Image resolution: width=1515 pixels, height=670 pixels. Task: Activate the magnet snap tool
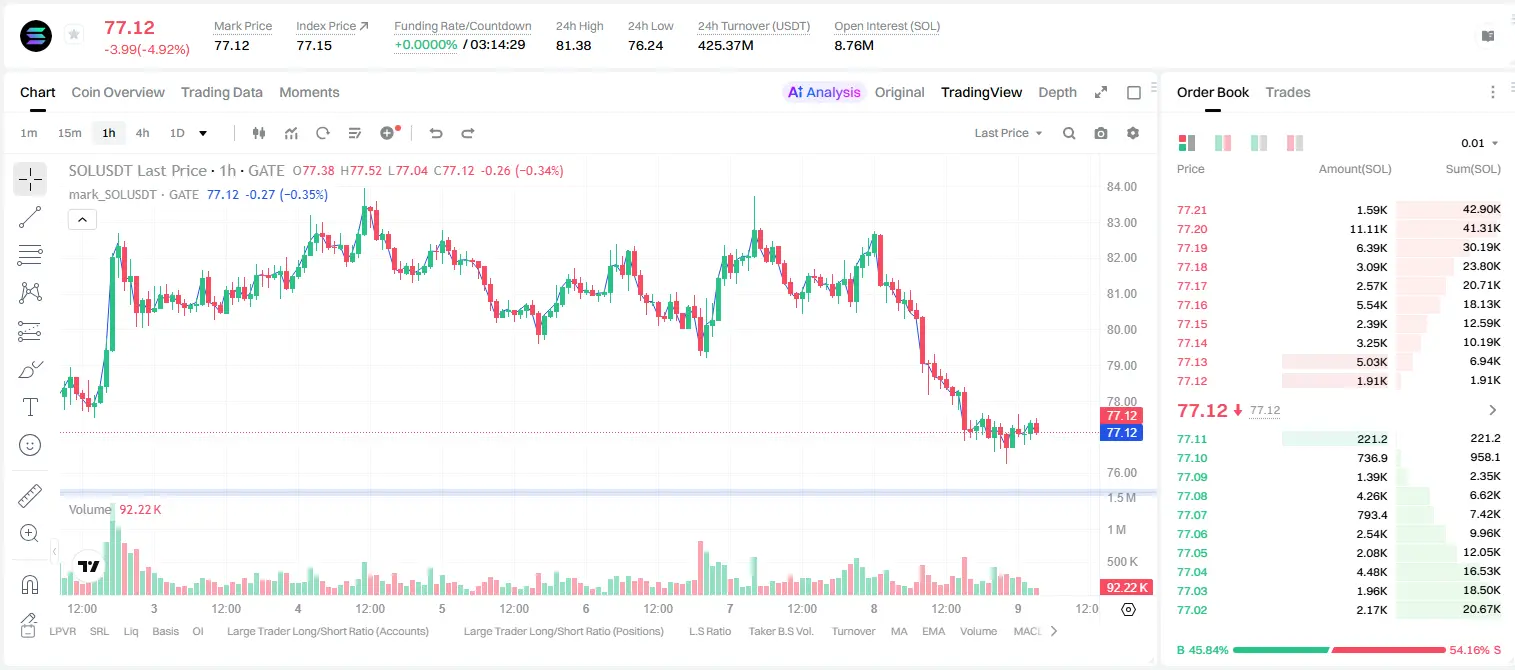click(30, 585)
